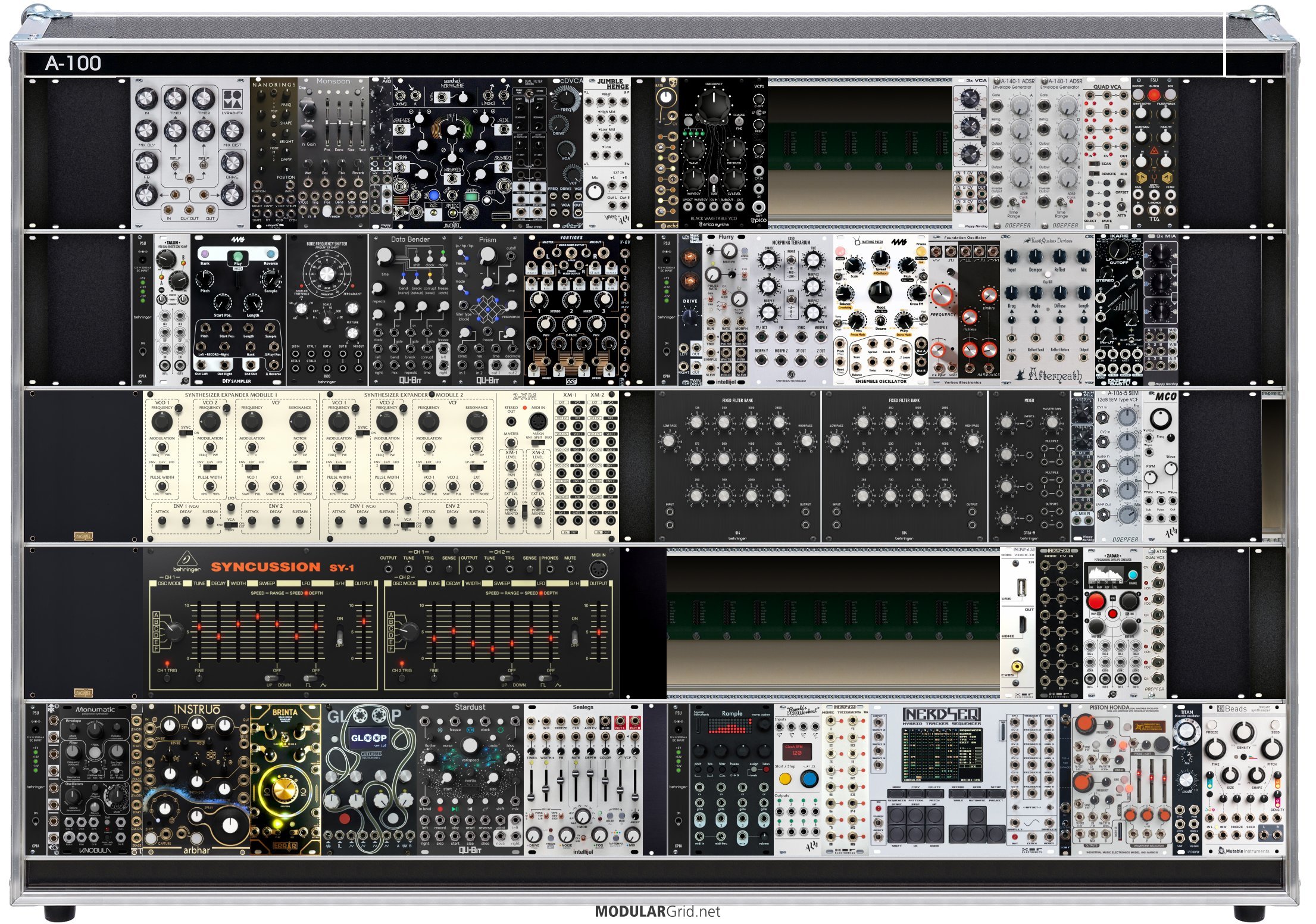Click the OSC MODE selector knob for Syncussion CH 1

pyautogui.click(x=175, y=631)
